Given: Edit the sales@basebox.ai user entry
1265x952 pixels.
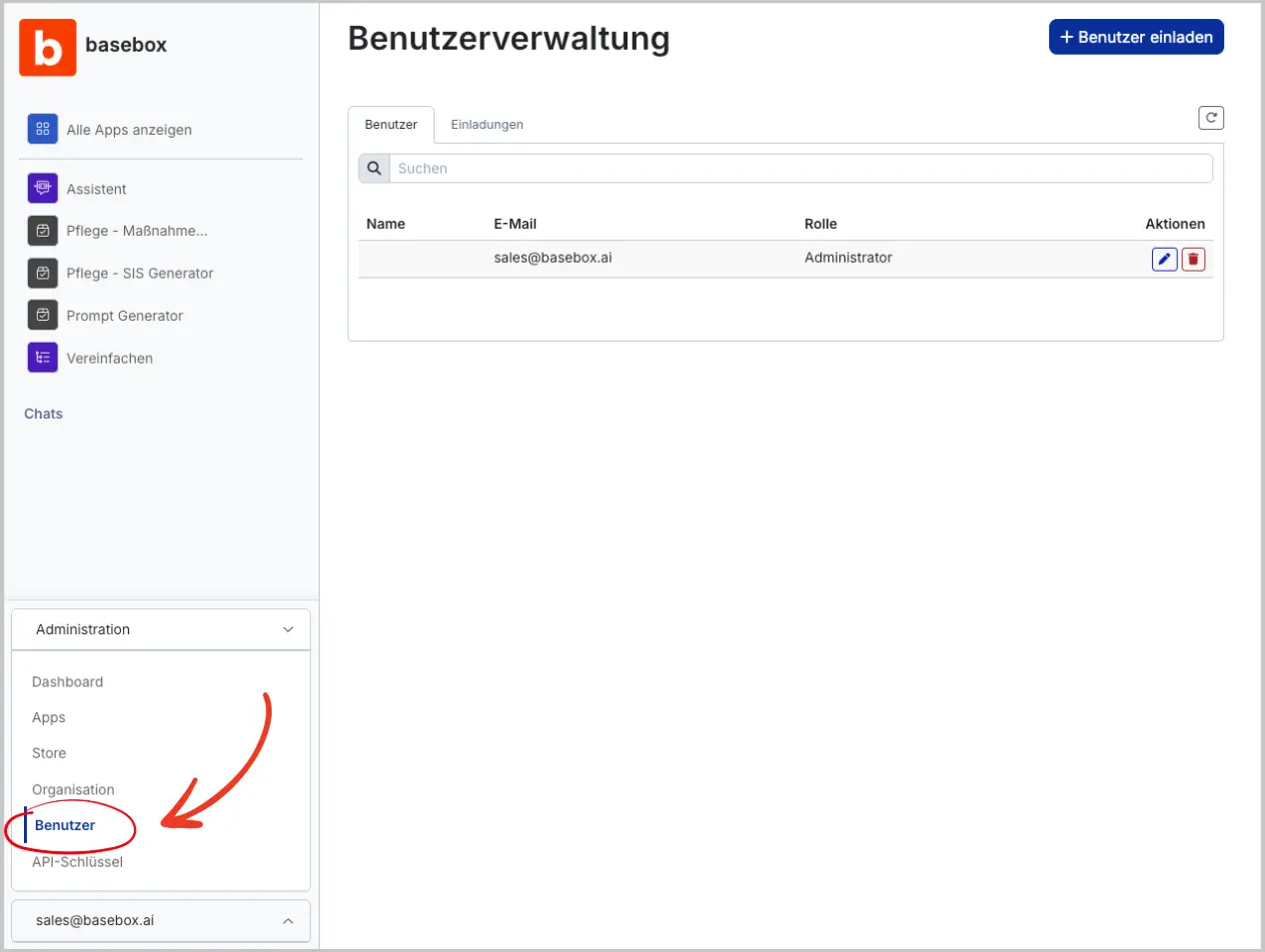Looking at the screenshot, I should pos(1164,258).
